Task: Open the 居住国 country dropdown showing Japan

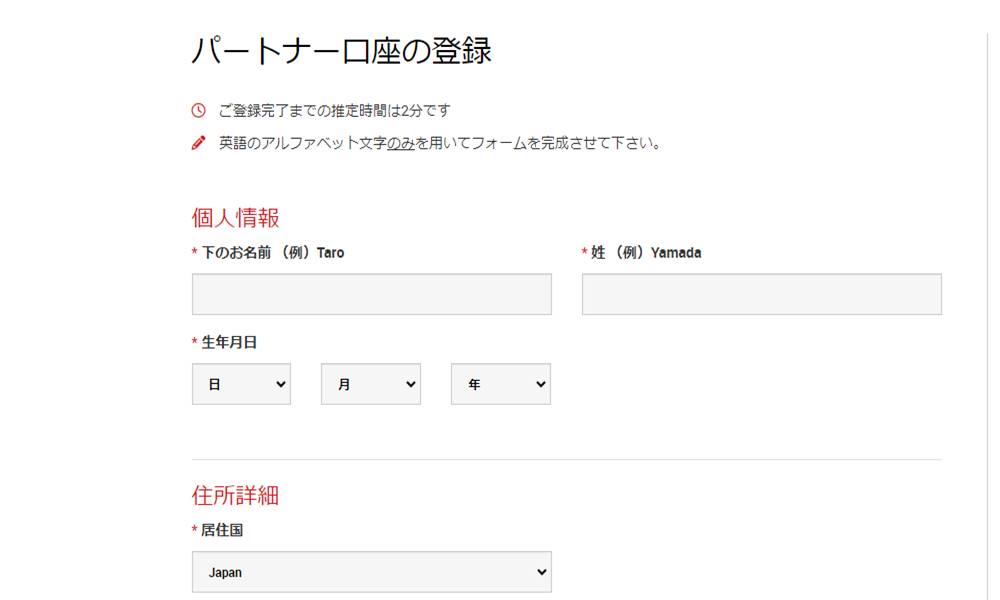Action: 371,571
